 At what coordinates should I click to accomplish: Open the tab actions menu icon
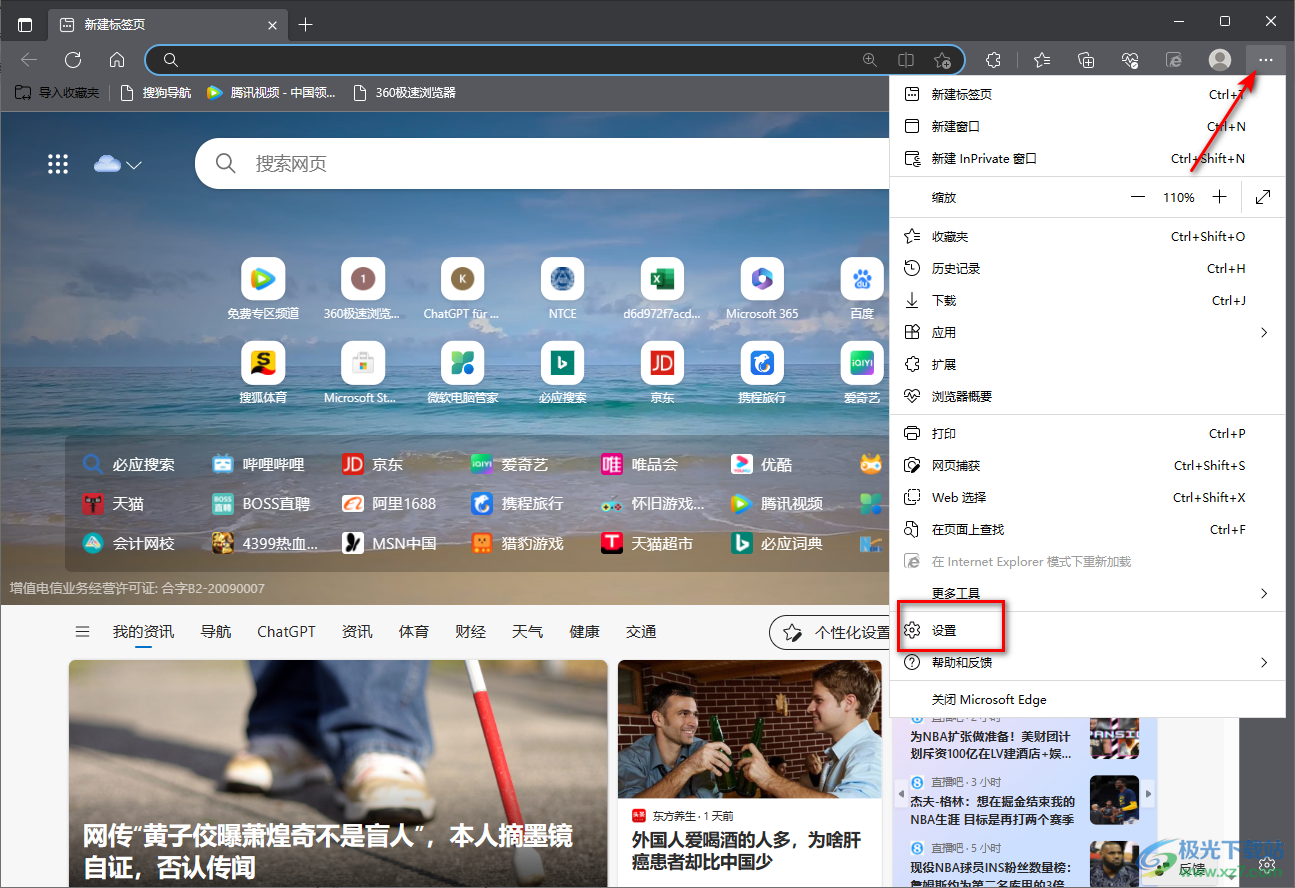click(x=25, y=24)
